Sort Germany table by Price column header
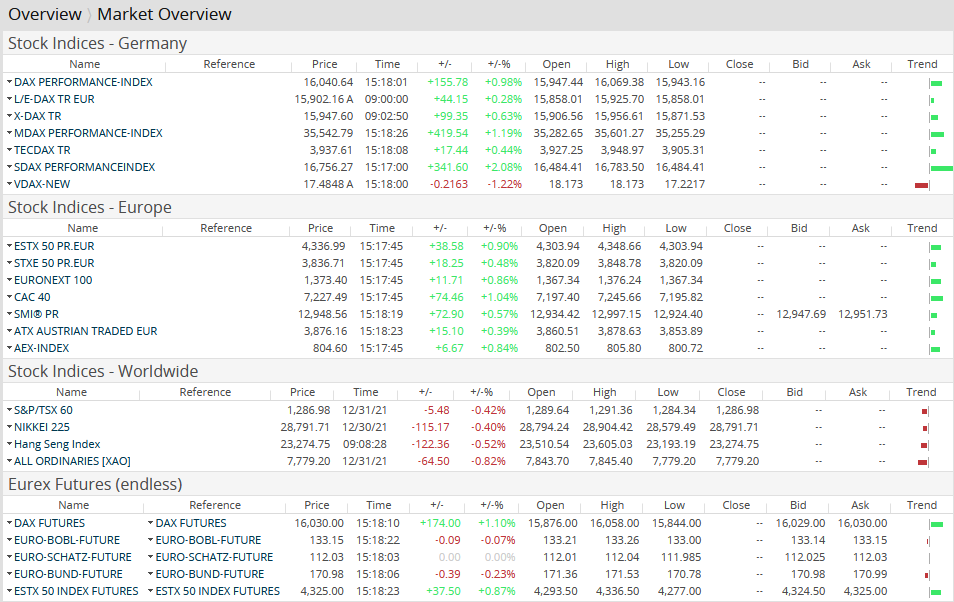The width and height of the screenshot is (954, 602). 325,64
